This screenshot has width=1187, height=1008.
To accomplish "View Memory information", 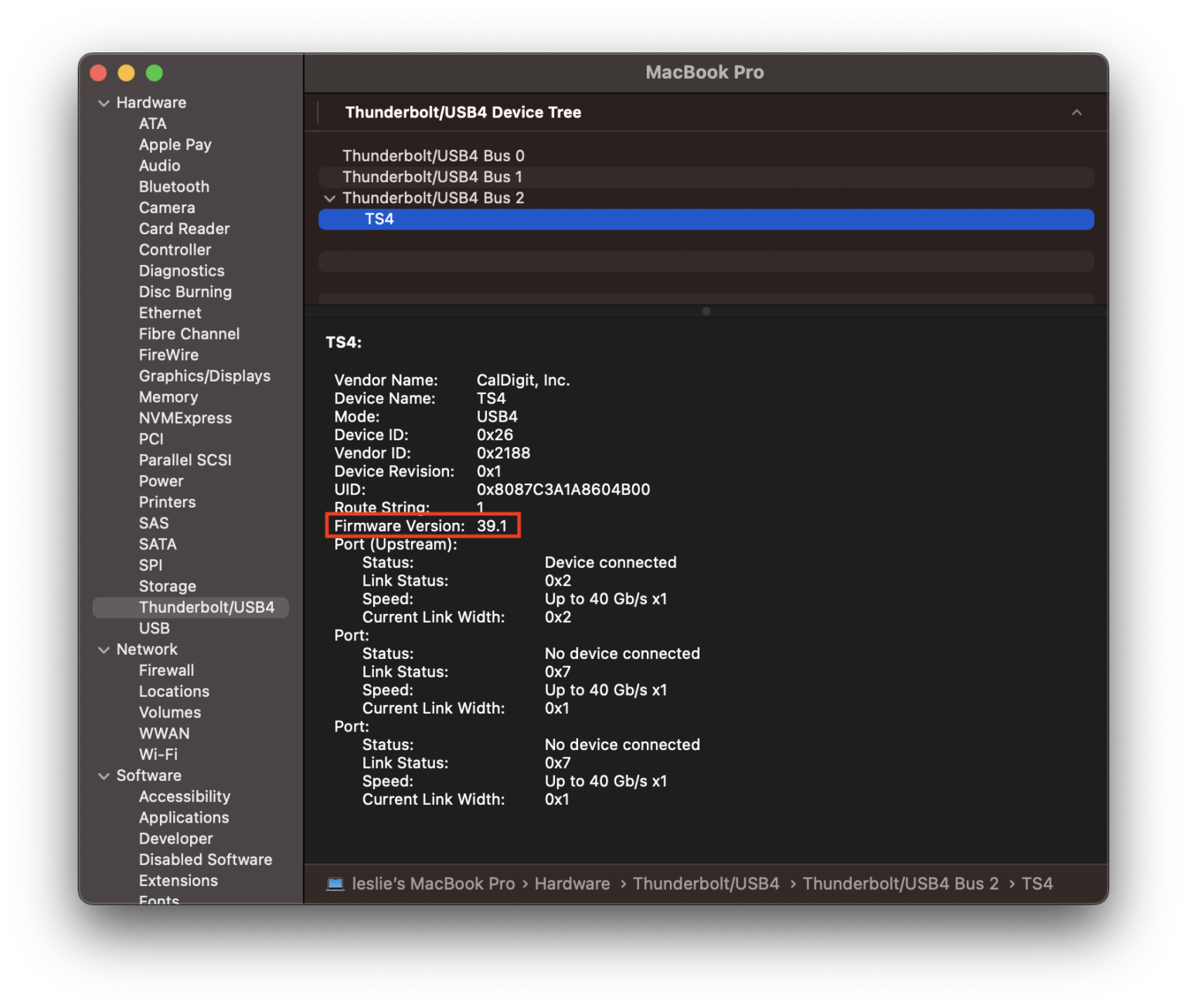I will click(x=168, y=396).
